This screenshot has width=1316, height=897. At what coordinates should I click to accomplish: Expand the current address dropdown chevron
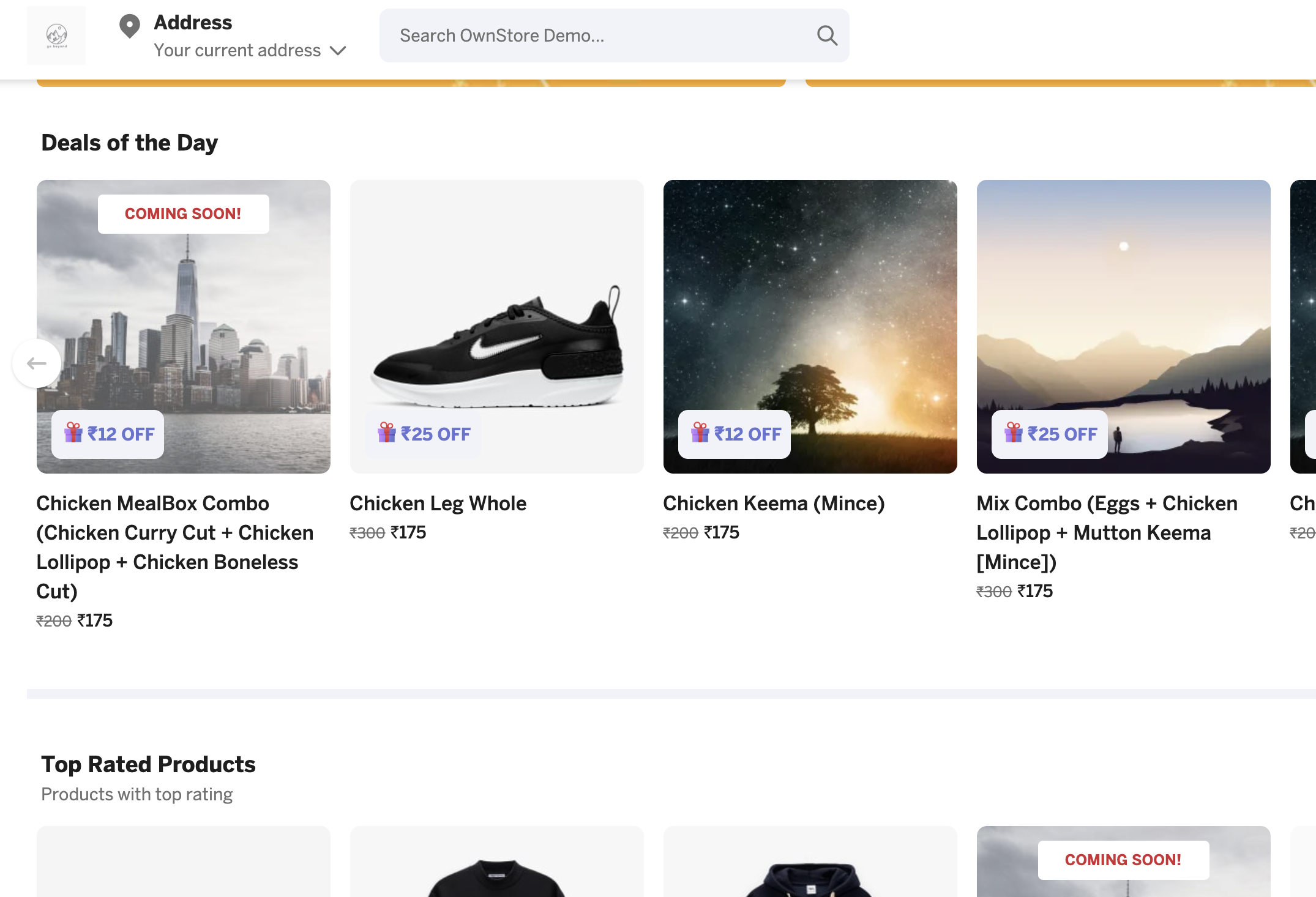pos(338,51)
